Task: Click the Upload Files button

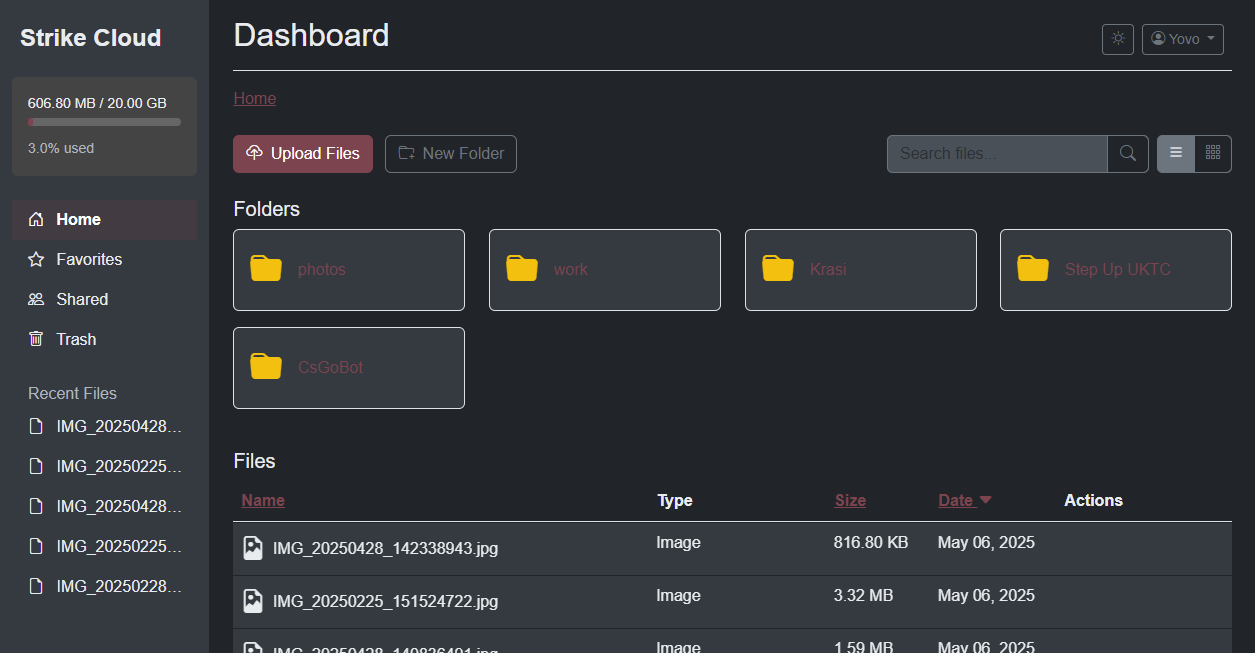Action: pos(303,154)
